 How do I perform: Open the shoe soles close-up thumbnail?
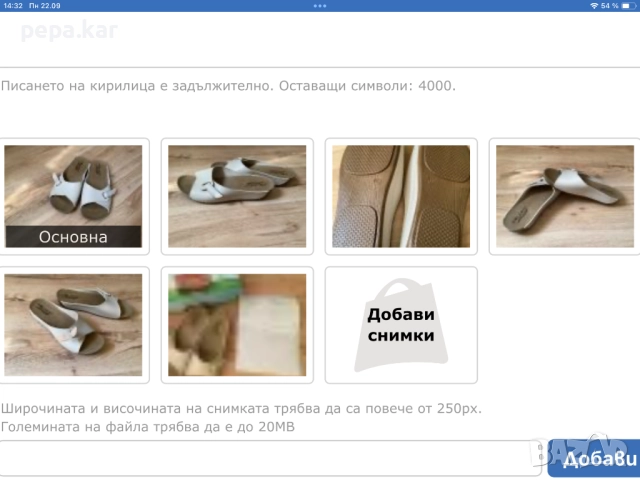point(401,196)
